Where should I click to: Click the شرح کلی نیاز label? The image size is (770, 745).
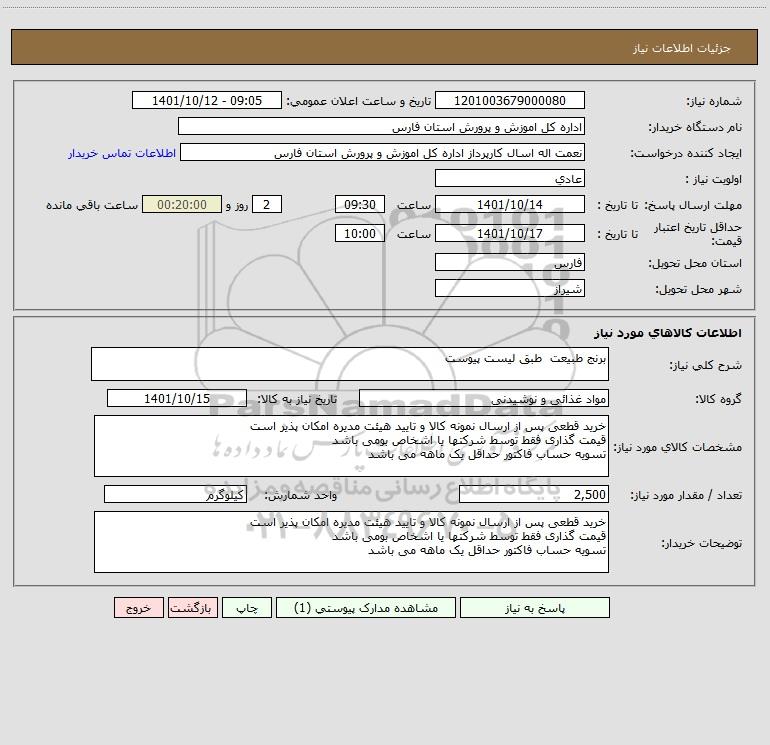(x=706, y=365)
